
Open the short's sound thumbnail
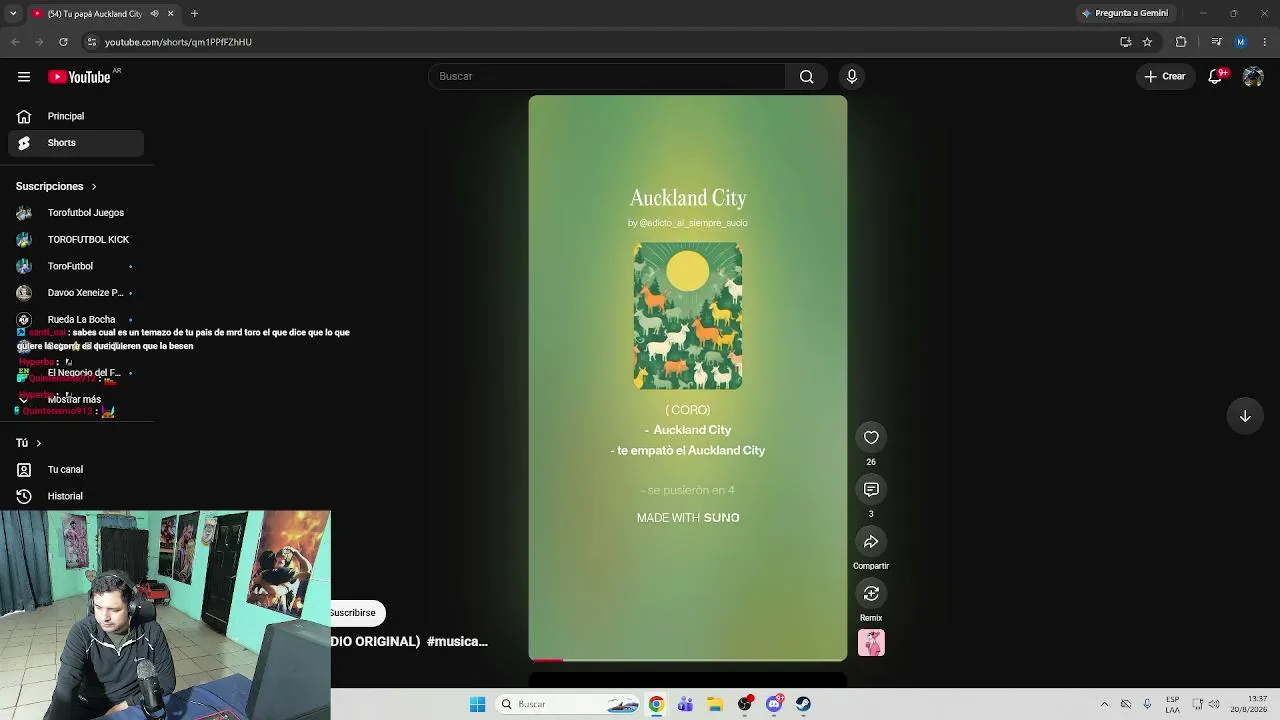point(871,643)
